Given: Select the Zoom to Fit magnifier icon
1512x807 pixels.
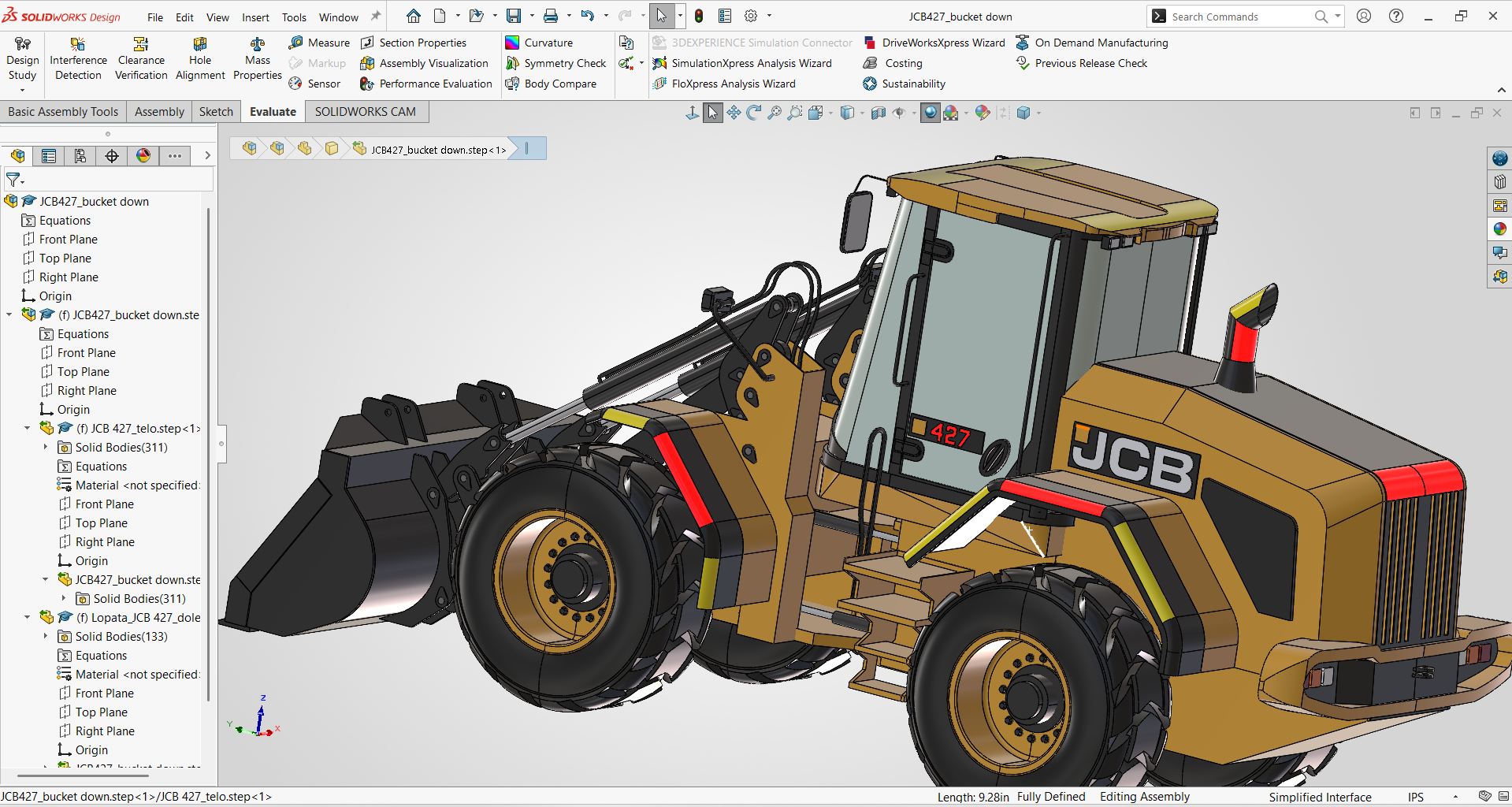Looking at the screenshot, I should click(x=775, y=113).
